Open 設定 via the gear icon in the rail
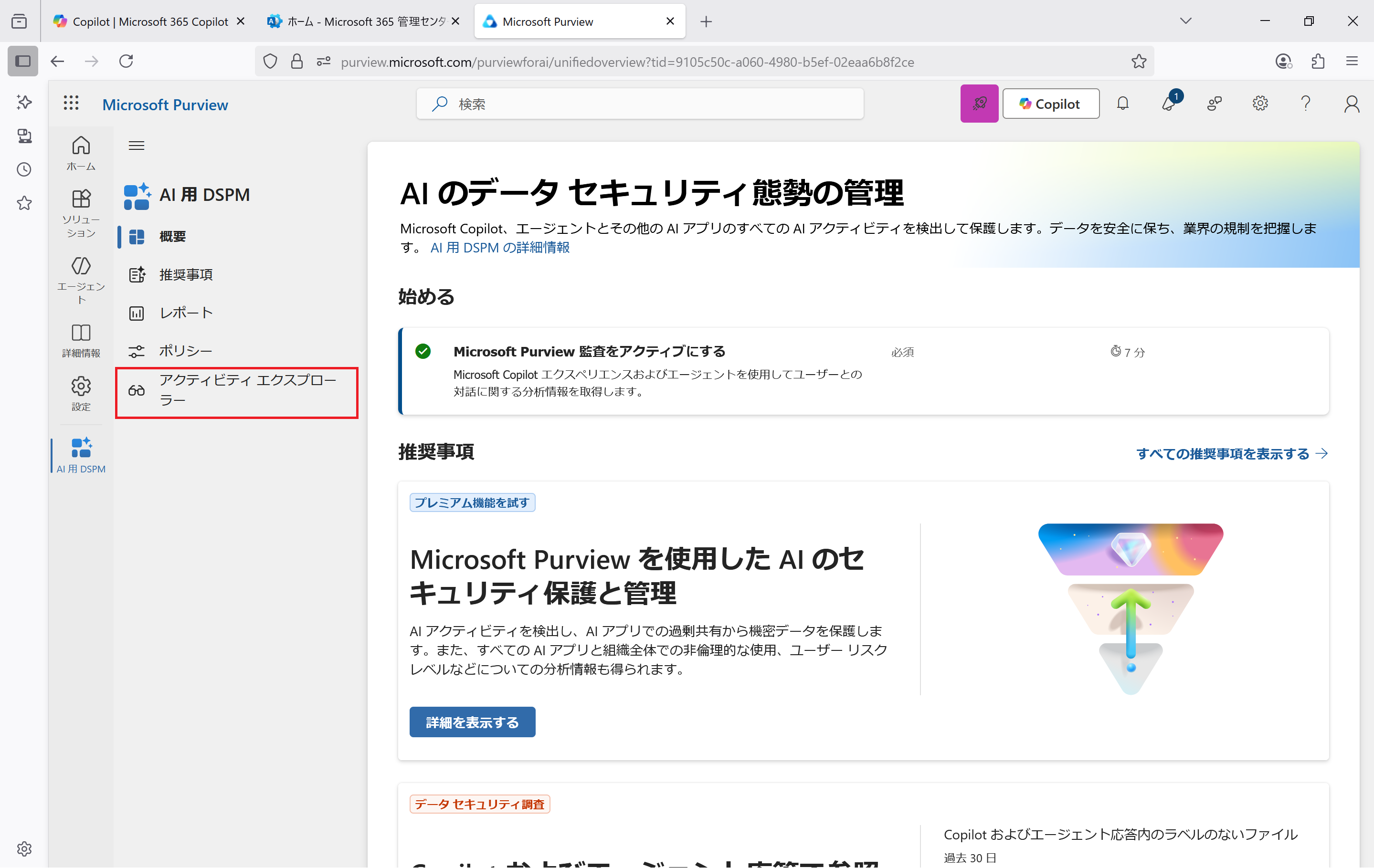The width and height of the screenshot is (1374, 868). pos(81,387)
